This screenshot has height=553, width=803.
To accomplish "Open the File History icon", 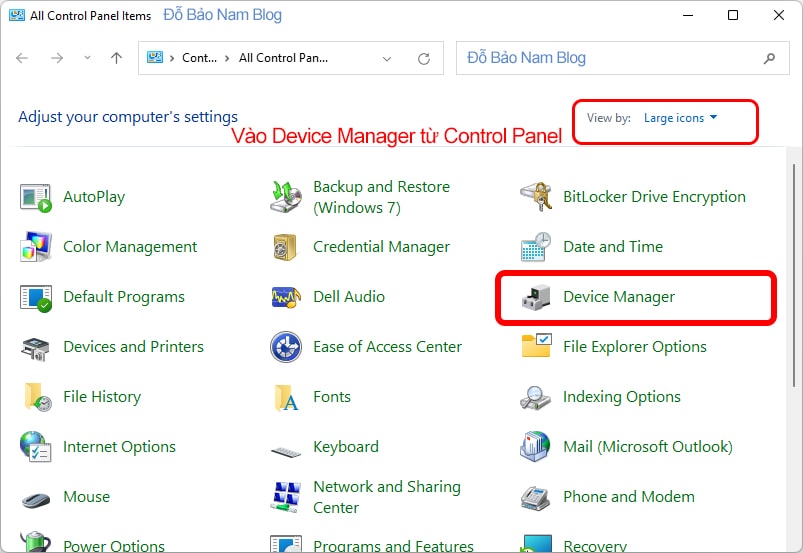I will [x=38, y=397].
